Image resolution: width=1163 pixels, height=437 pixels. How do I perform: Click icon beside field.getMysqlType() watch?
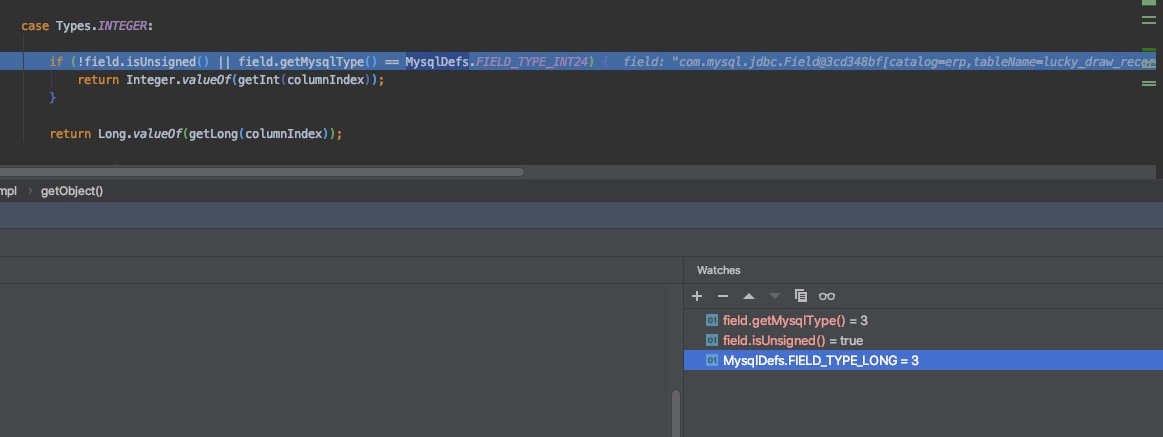[x=711, y=321]
